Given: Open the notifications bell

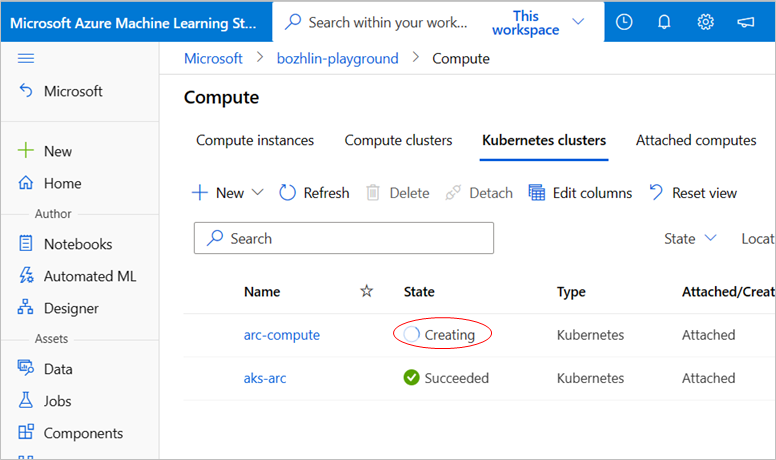Looking at the screenshot, I should 665,21.
